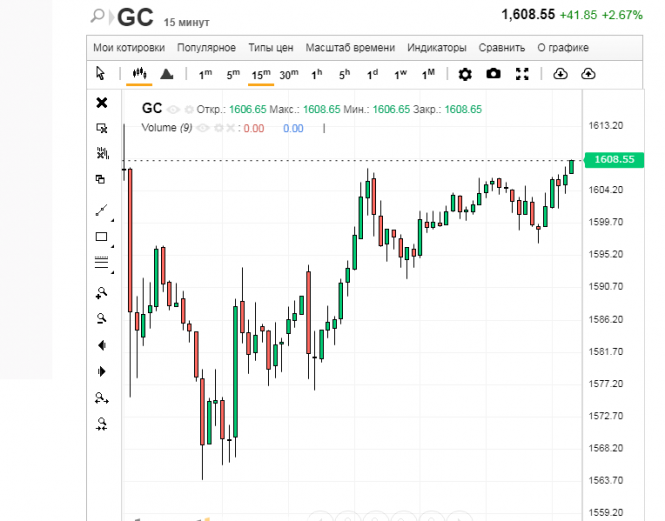Set the 15 minute timeframe
Image resolution: width=665 pixels, height=521 pixels.
[x=261, y=75]
